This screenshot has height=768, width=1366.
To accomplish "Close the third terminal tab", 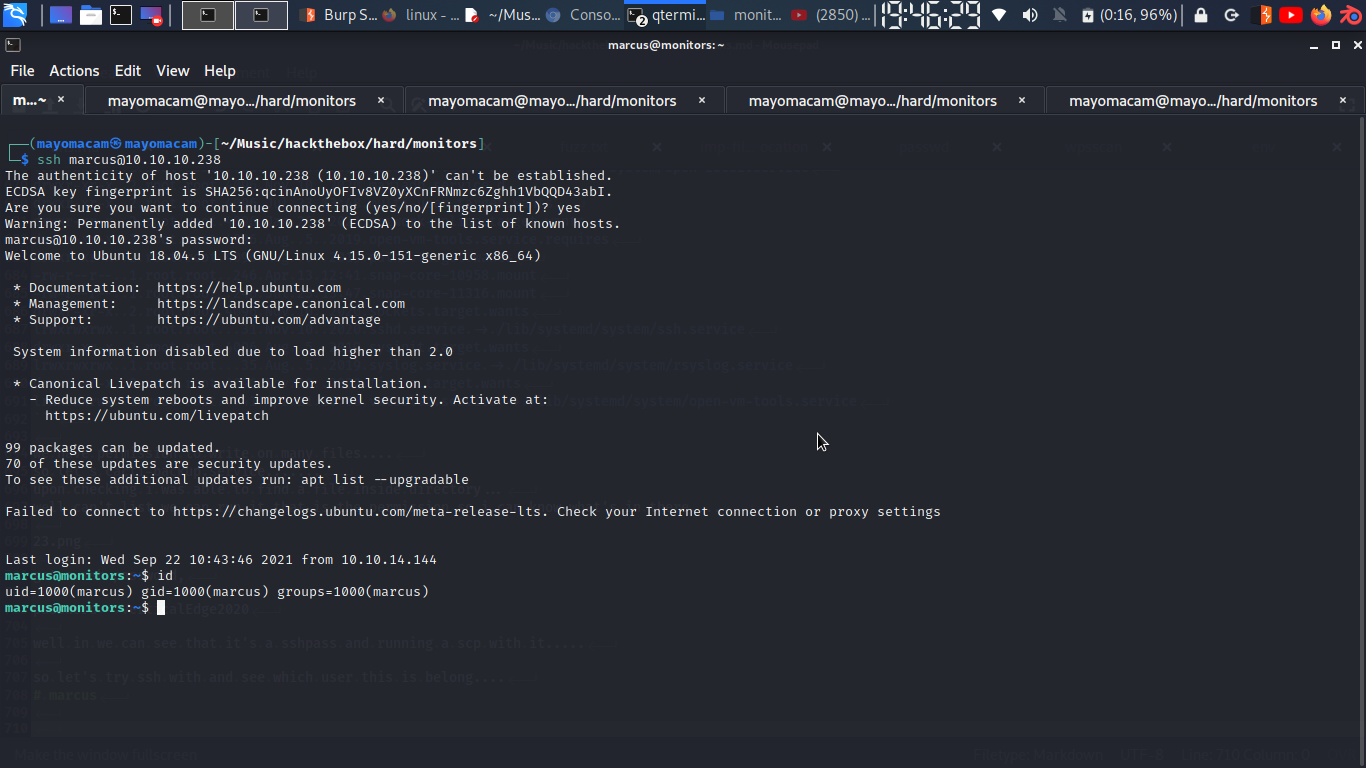I will pyautogui.click(x=702, y=100).
